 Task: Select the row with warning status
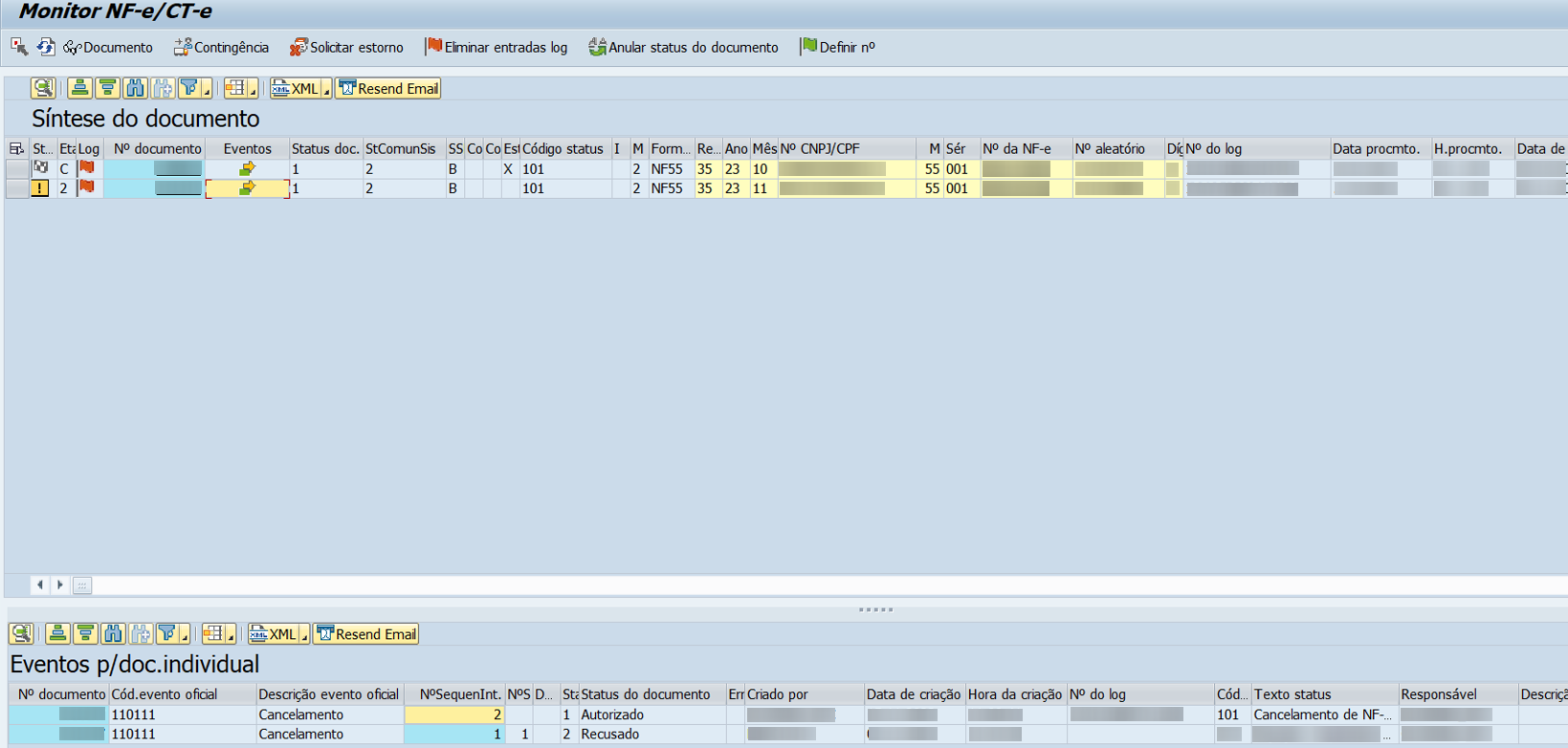pos(16,188)
